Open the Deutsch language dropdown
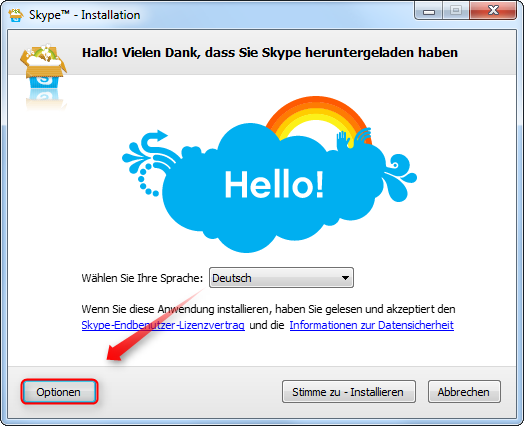Image resolution: width=524 pixels, height=426 pixels. coord(281,278)
